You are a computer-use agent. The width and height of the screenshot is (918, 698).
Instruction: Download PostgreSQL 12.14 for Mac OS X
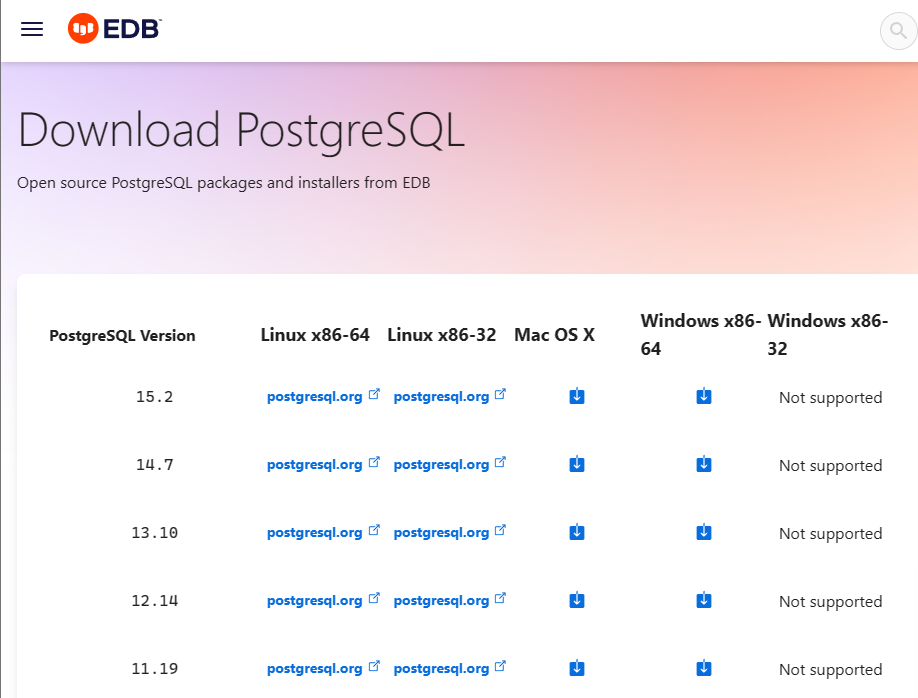577,600
